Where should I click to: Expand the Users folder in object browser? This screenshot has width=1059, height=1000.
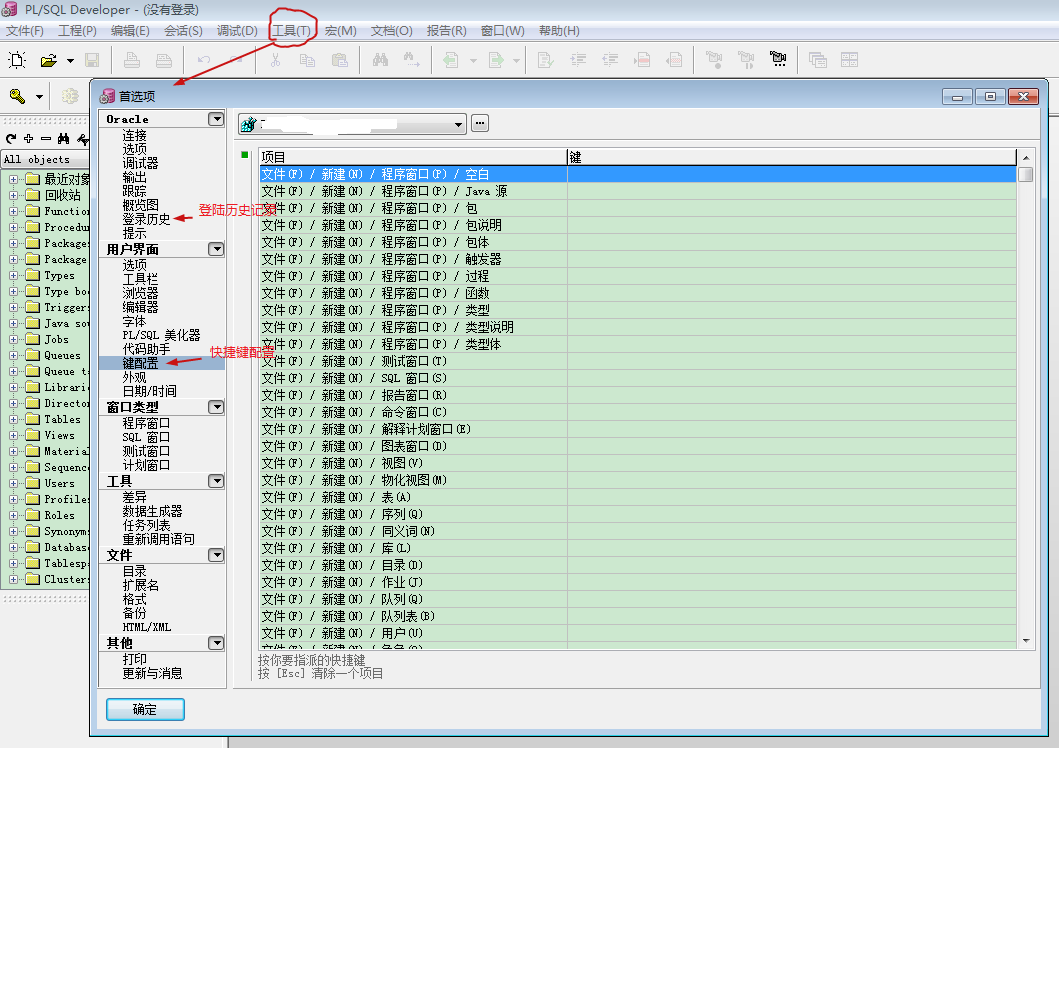click(x=13, y=483)
